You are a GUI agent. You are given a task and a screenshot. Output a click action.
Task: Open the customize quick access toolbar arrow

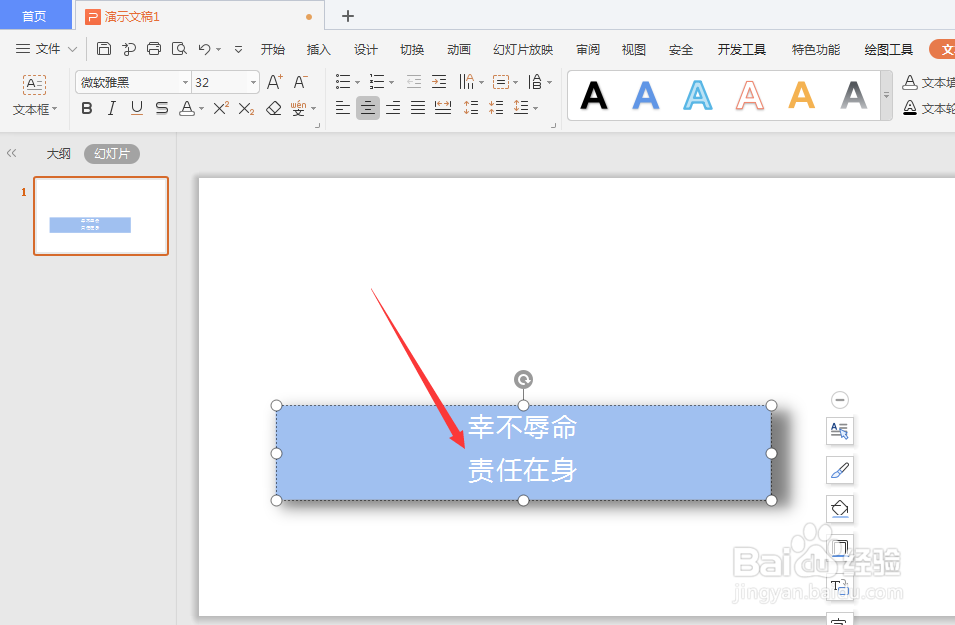pyautogui.click(x=238, y=49)
